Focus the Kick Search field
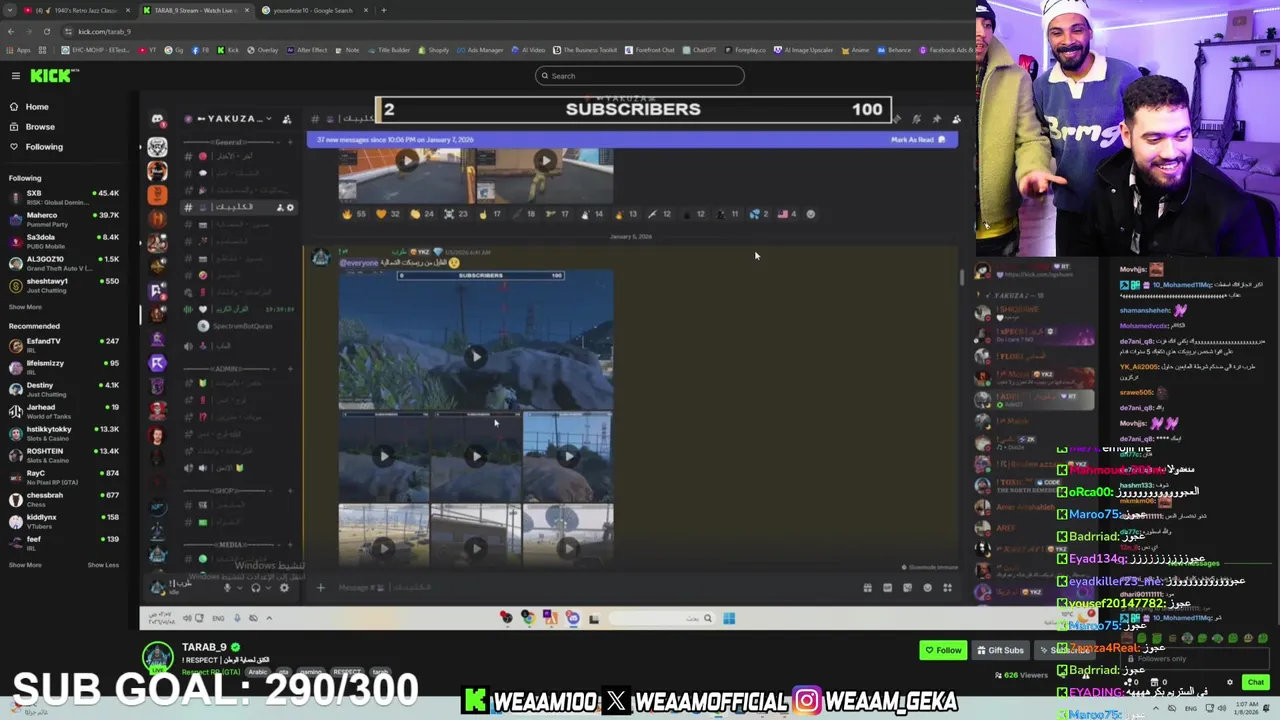This screenshot has width=1280, height=720. (640, 76)
